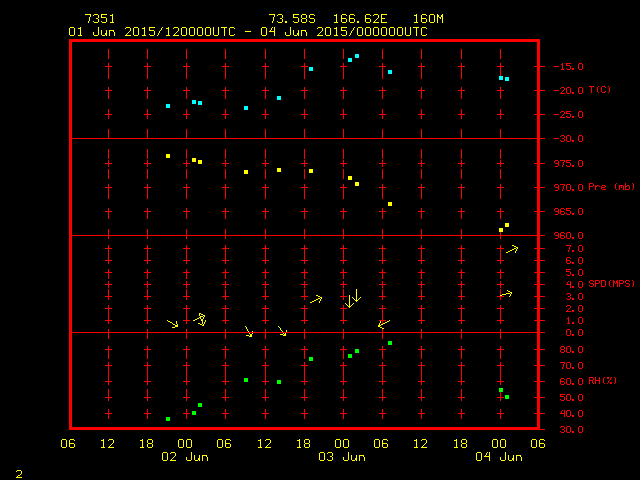
Task: Click the station ID 7351 in the header
Action: click(x=99, y=19)
